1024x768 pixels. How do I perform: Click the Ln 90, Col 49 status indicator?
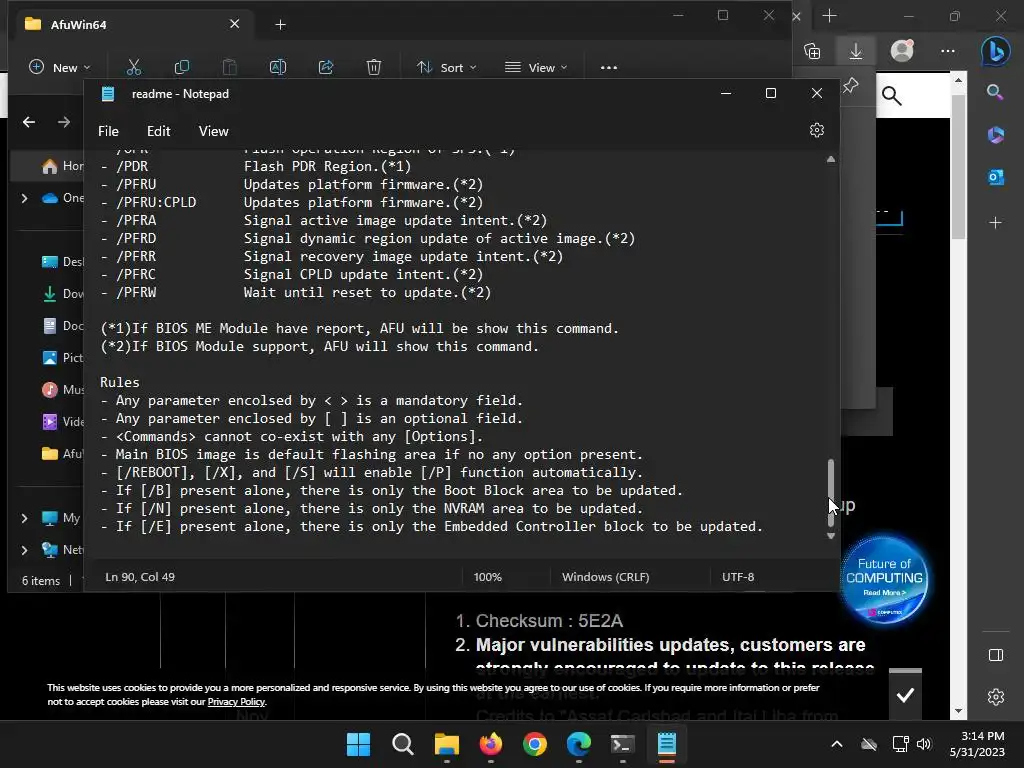pyautogui.click(x=140, y=577)
